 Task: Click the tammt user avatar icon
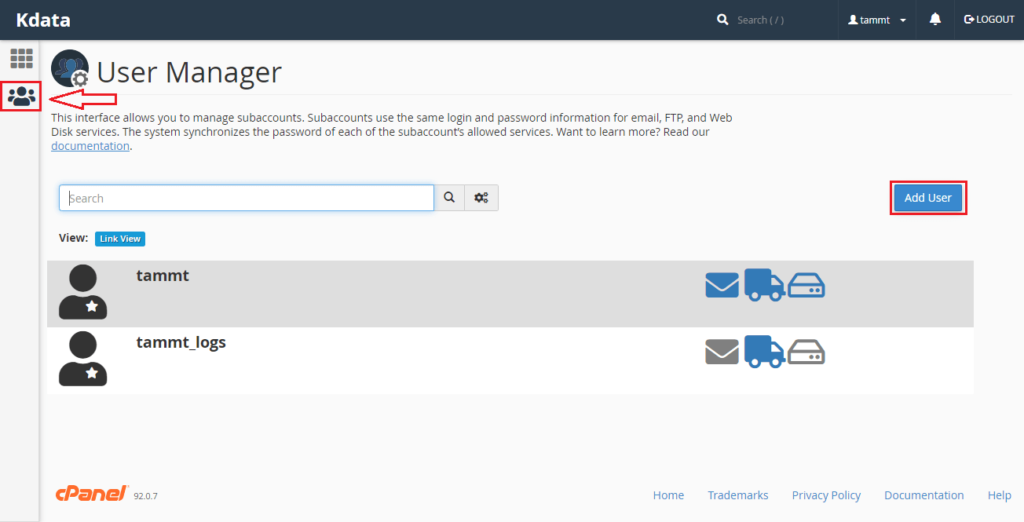83,292
